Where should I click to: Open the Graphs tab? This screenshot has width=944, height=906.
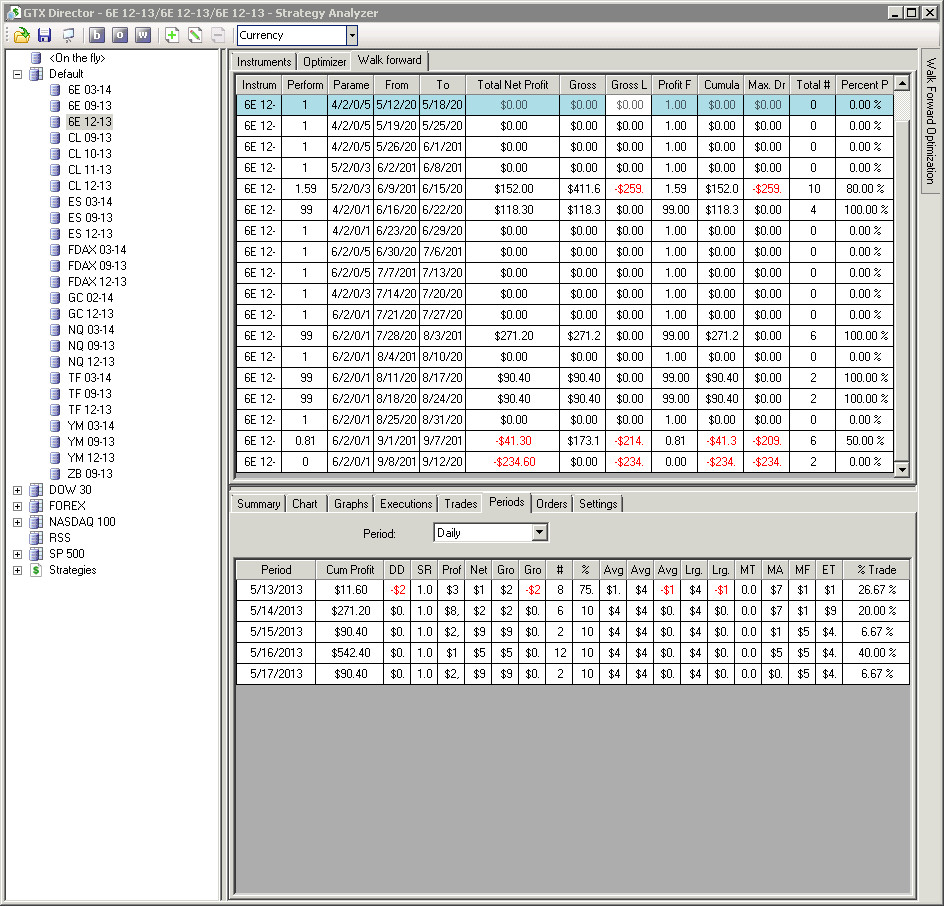(351, 504)
